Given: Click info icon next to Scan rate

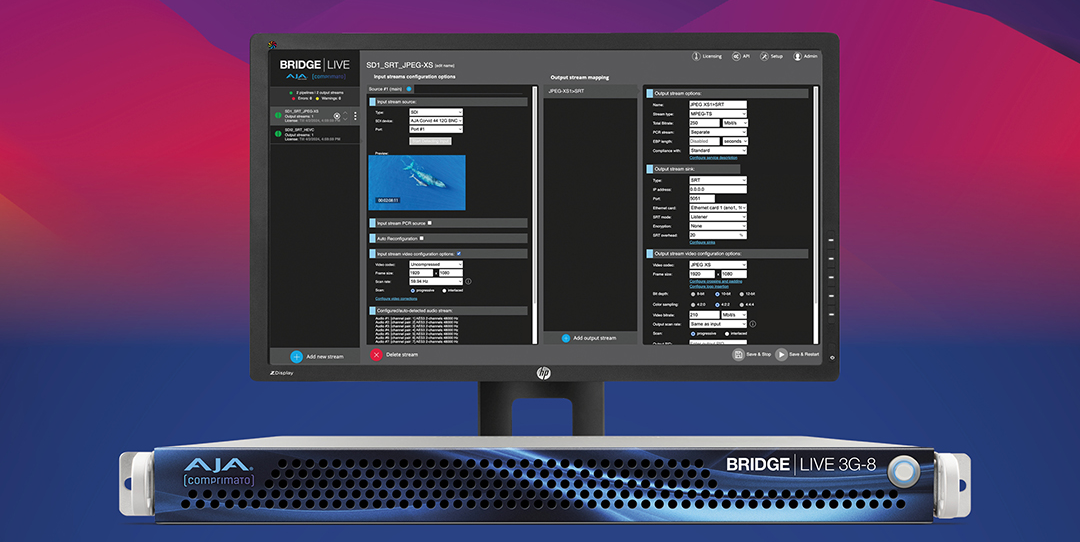Looking at the screenshot, I should click(x=468, y=282).
